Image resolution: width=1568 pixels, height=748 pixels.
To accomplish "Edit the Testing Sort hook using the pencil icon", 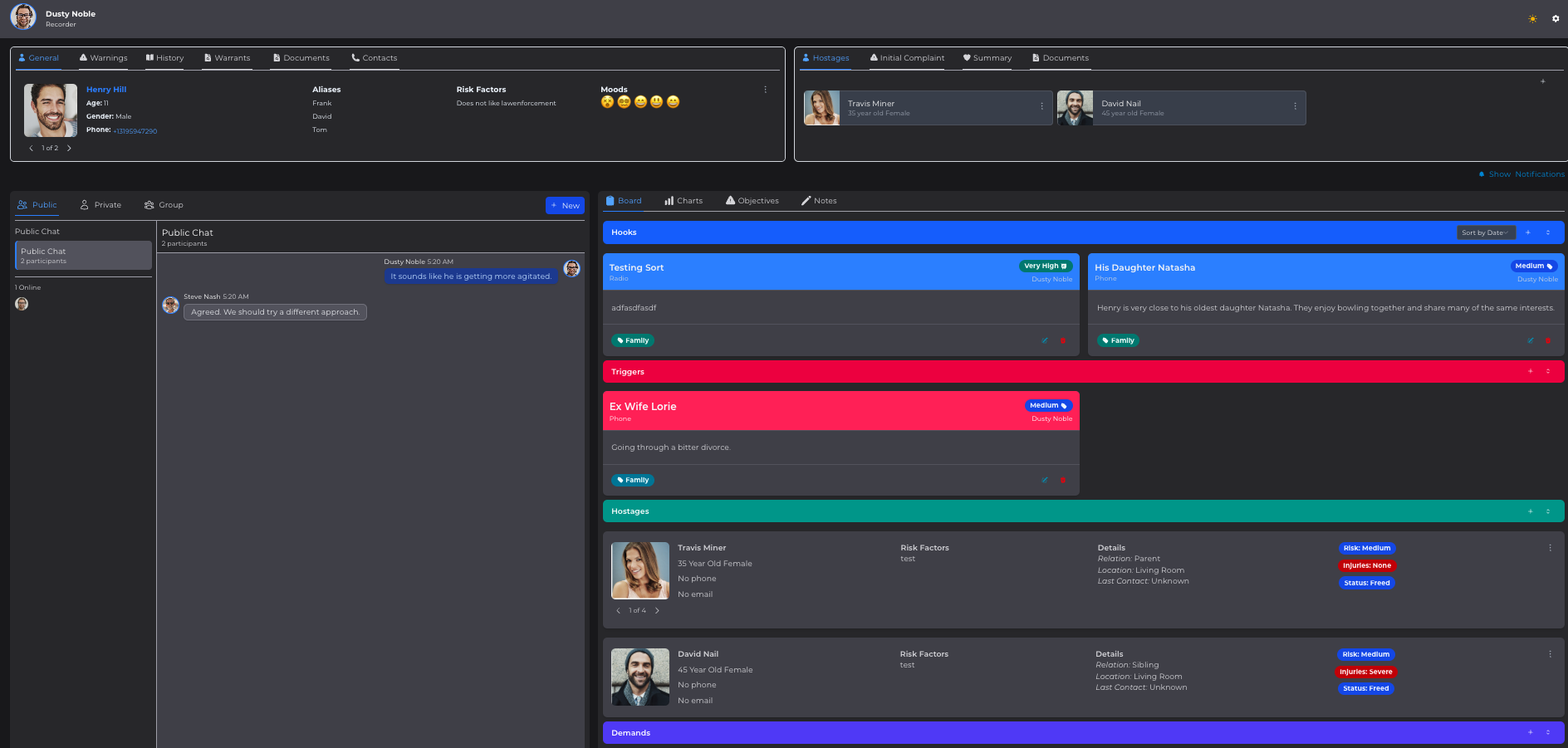I will [1045, 340].
